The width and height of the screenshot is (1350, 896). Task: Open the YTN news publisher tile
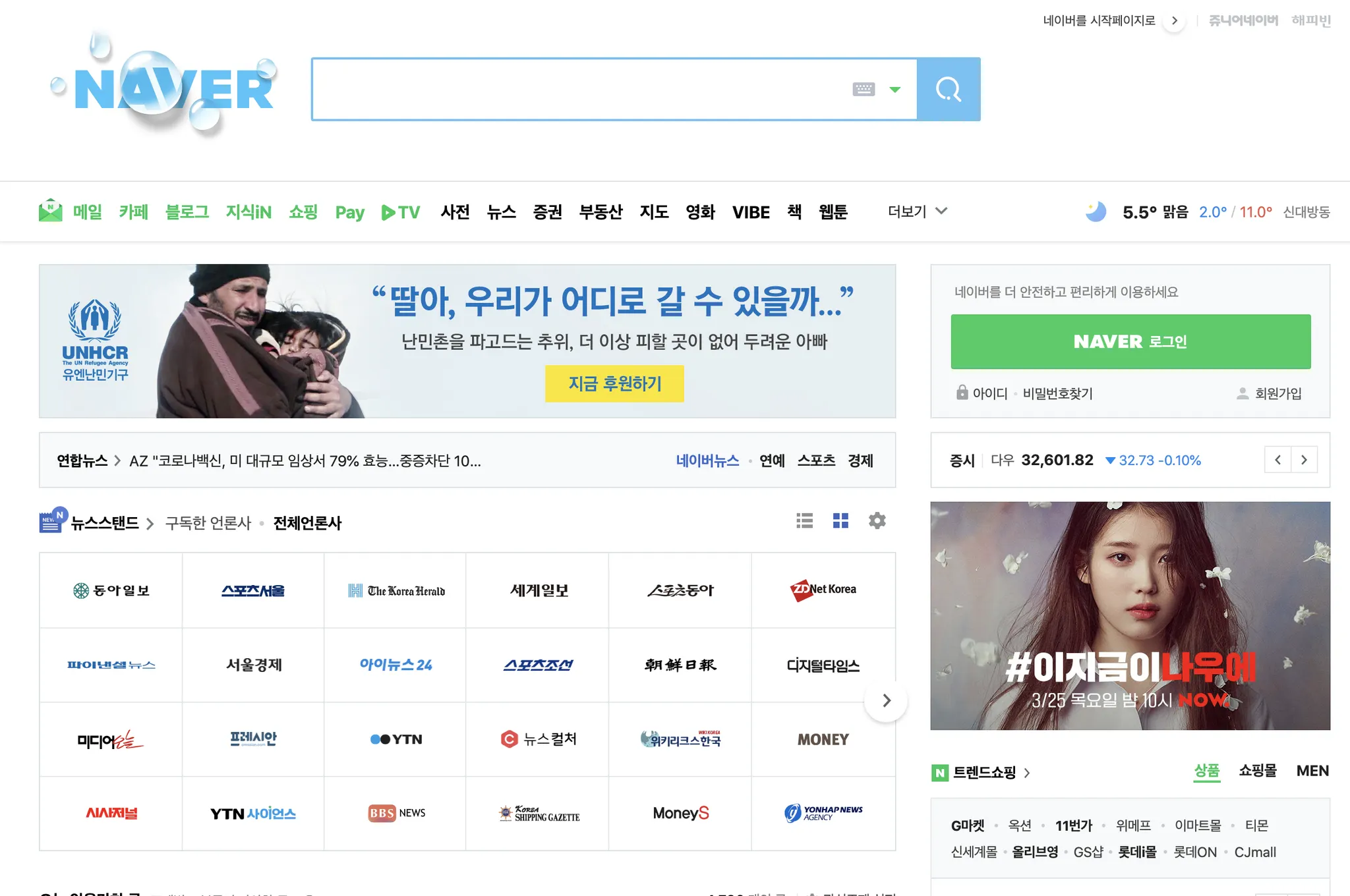click(x=396, y=739)
